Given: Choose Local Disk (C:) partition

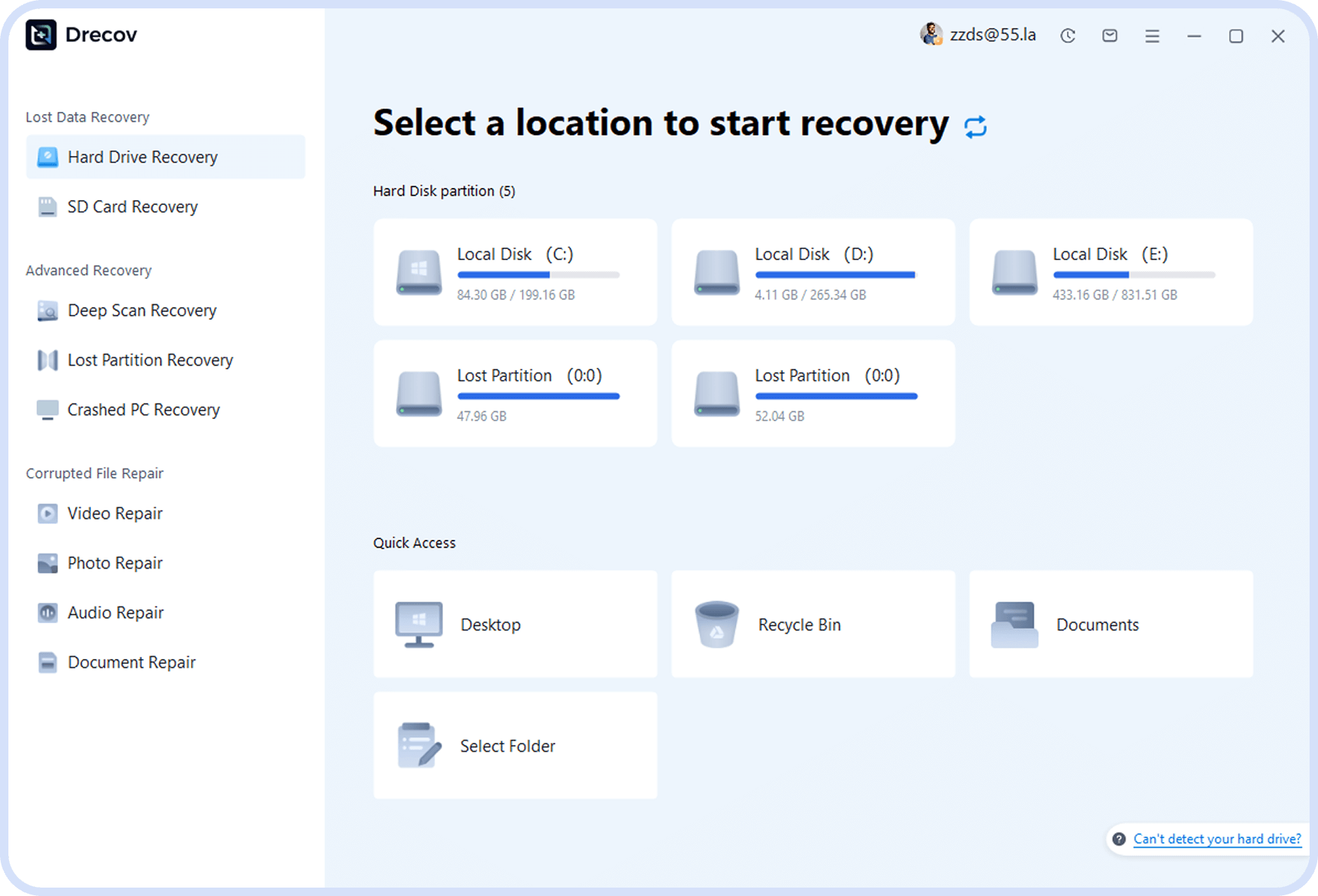Looking at the screenshot, I should point(515,272).
